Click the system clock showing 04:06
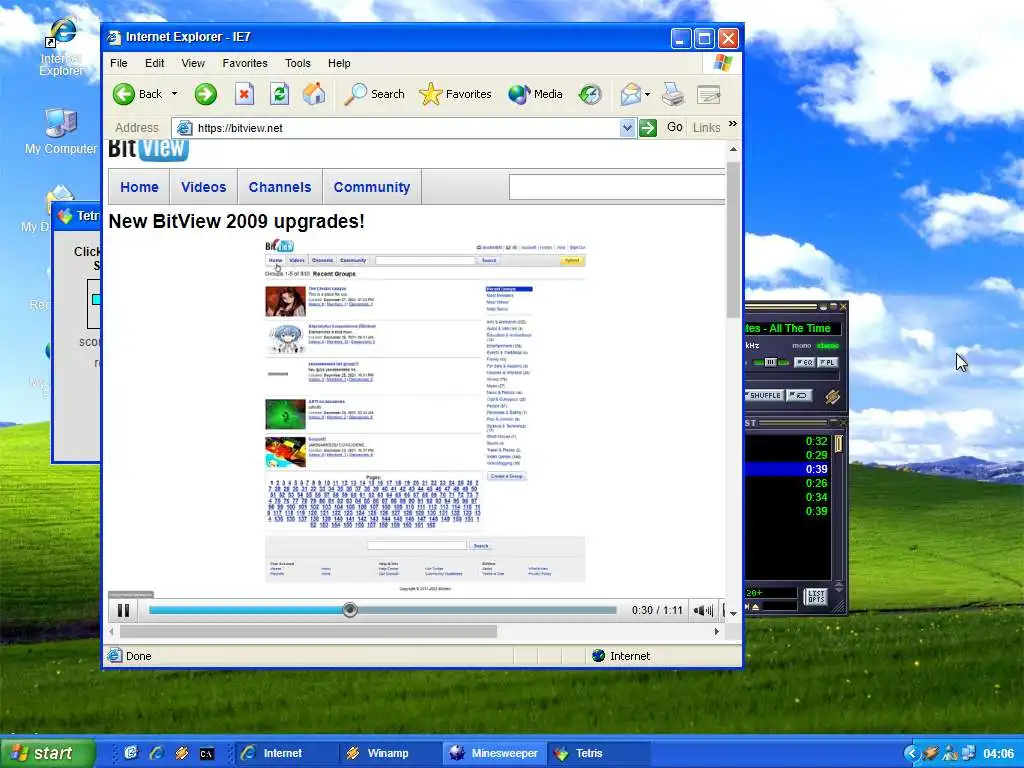1024x768 pixels. point(999,754)
